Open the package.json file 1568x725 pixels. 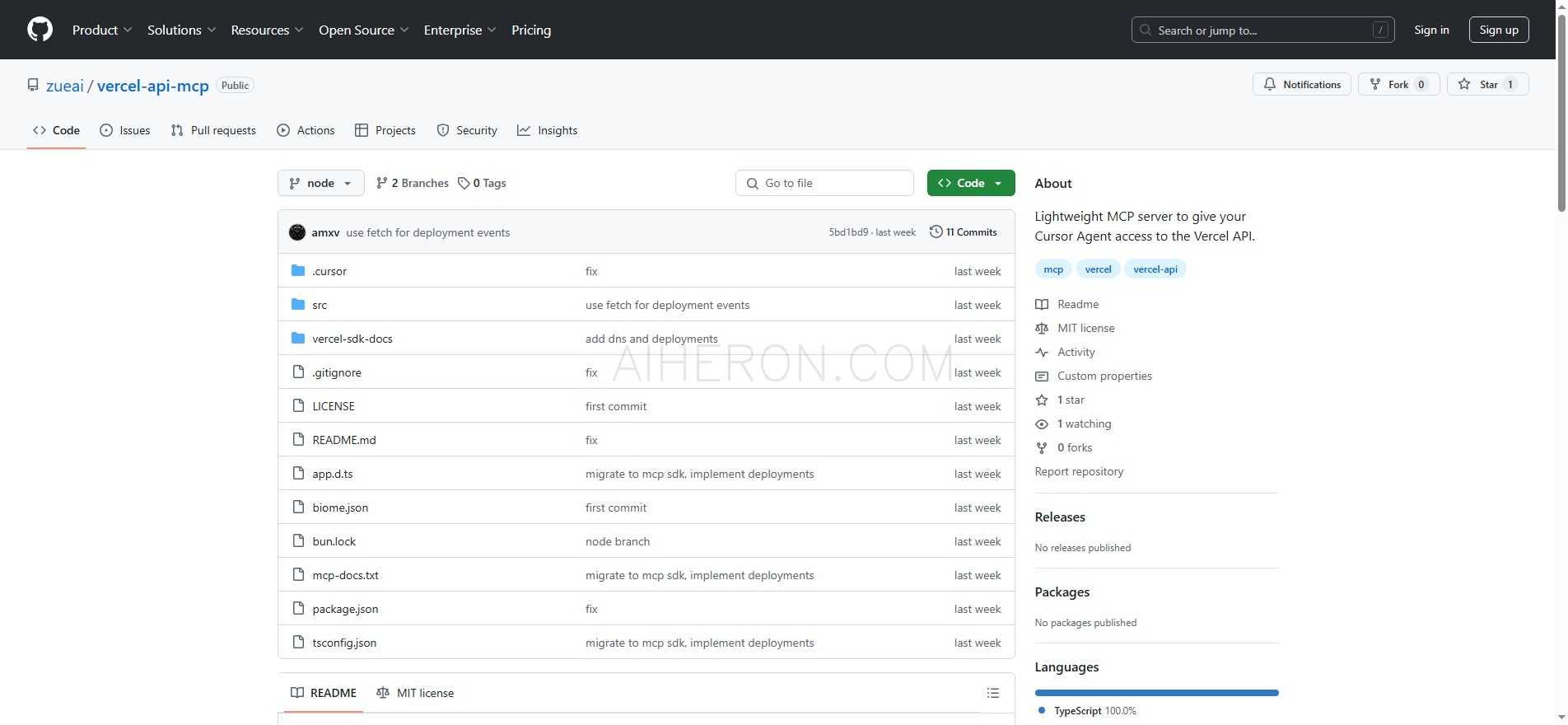tap(345, 609)
